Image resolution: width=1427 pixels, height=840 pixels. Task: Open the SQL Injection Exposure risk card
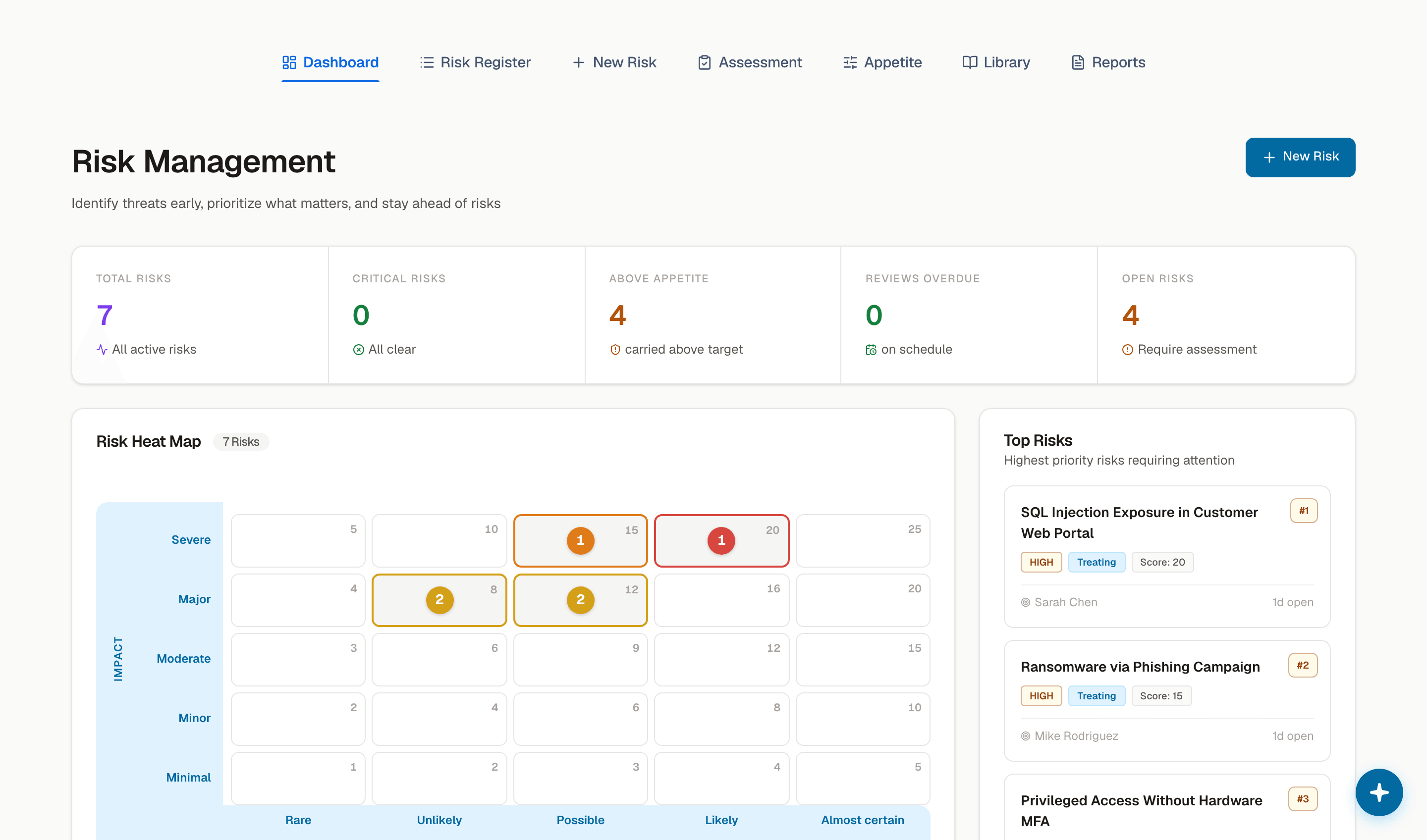point(1166,556)
